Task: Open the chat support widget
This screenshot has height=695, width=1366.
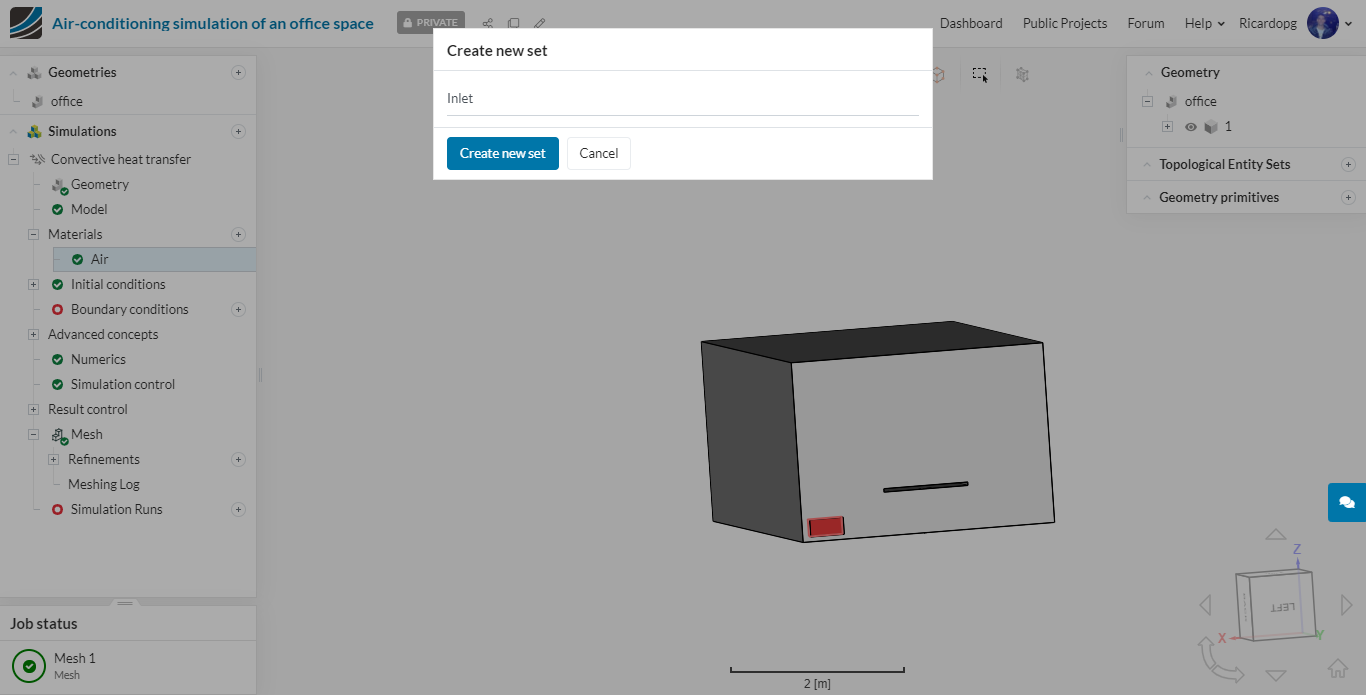Action: tap(1347, 502)
